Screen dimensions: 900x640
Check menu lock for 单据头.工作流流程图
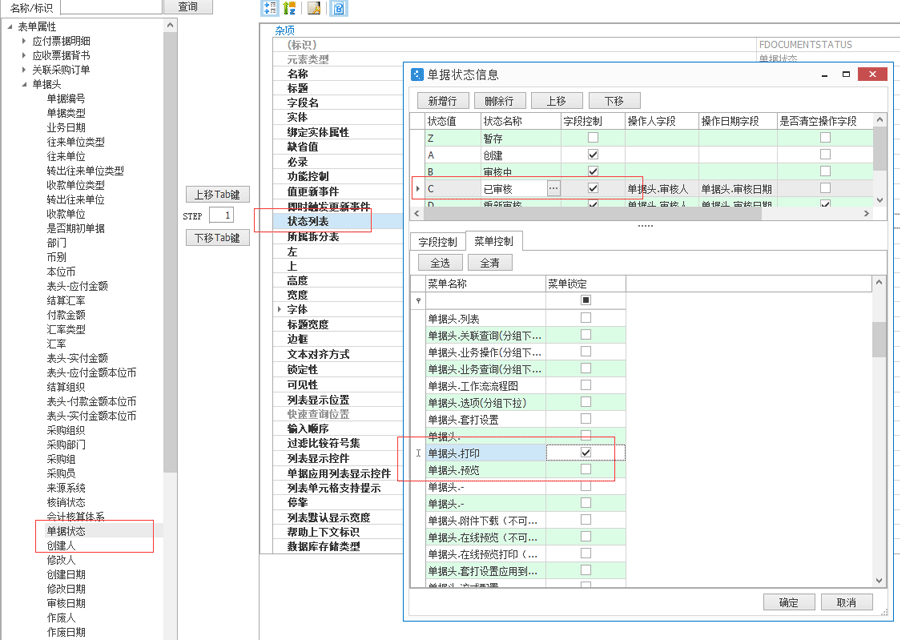(585, 385)
